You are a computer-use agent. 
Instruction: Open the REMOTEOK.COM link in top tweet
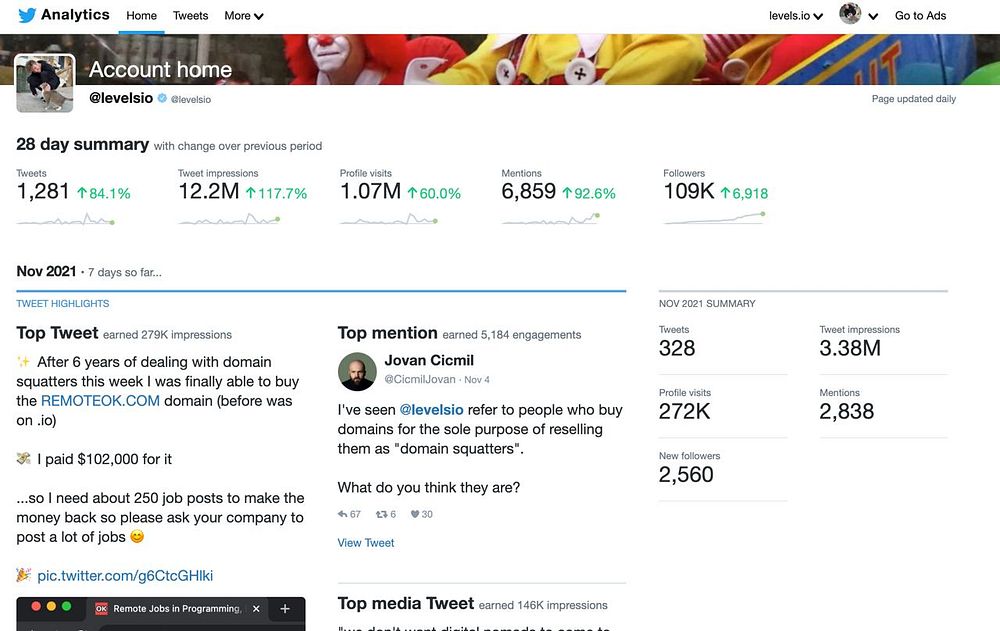pyautogui.click(x=100, y=401)
